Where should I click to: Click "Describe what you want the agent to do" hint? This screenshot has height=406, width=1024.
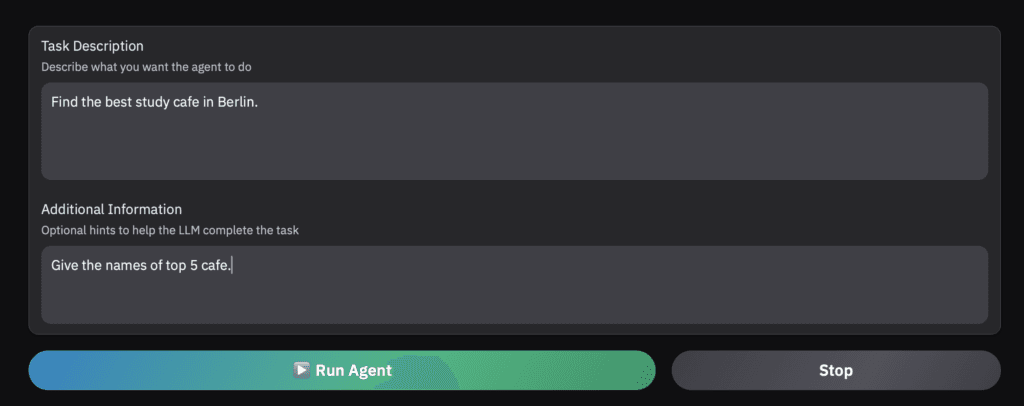click(x=146, y=67)
